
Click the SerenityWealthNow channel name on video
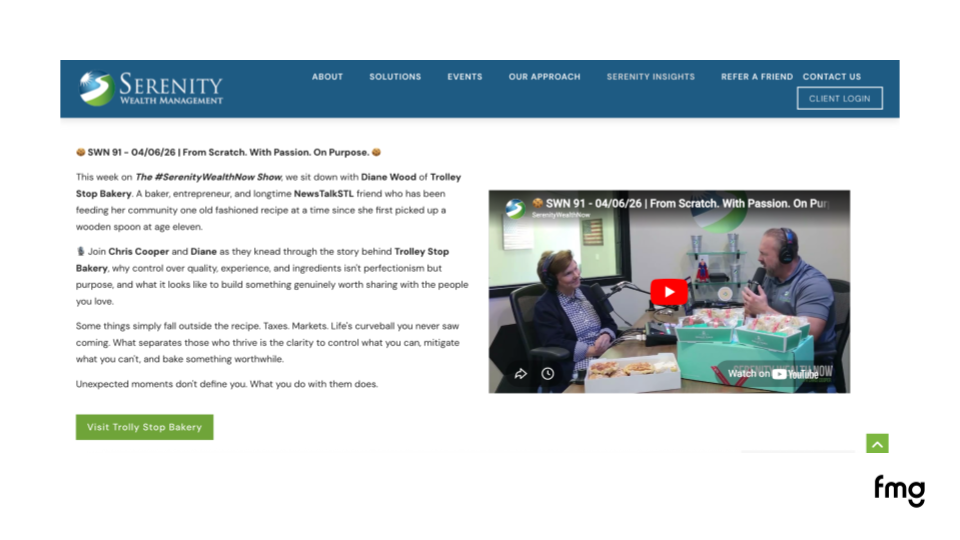point(561,215)
